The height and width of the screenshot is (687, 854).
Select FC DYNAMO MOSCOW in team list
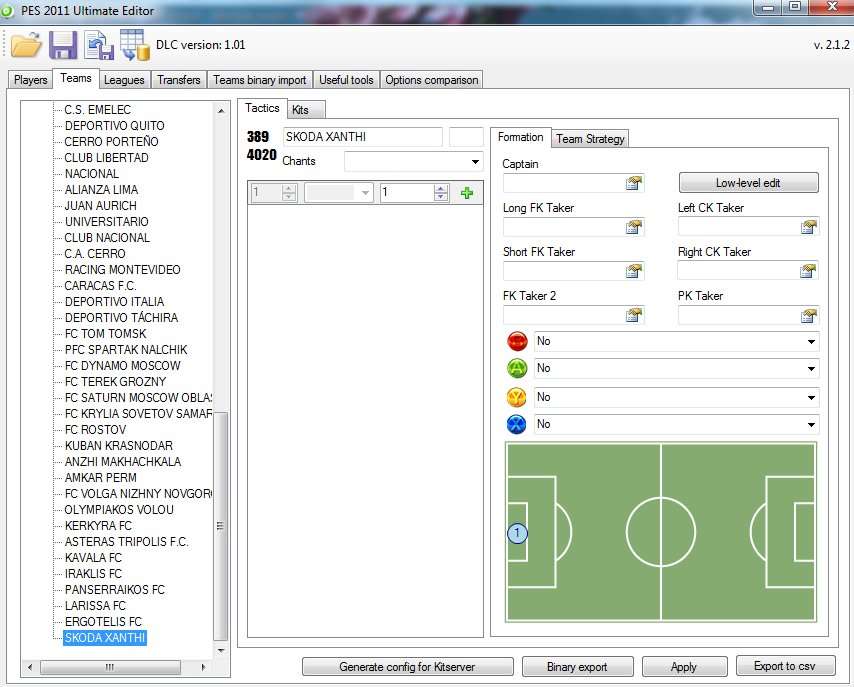[124, 366]
